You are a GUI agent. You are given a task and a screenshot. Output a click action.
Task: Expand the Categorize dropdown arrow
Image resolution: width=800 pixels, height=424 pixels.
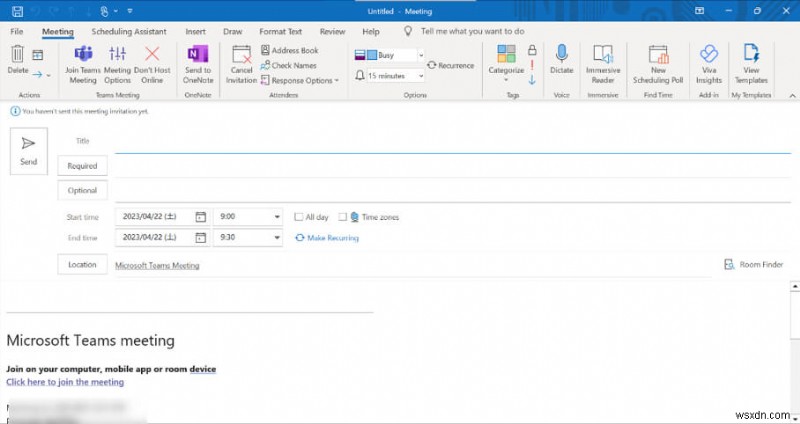[x=506, y=80]
